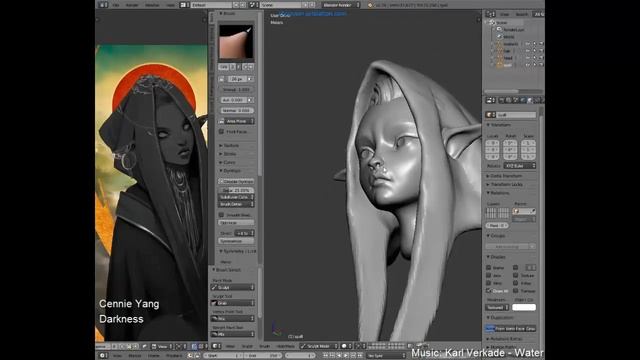This screenshot has height=360, width=640.
Task: Click the white object color swatch
Action: pos(524,307)
